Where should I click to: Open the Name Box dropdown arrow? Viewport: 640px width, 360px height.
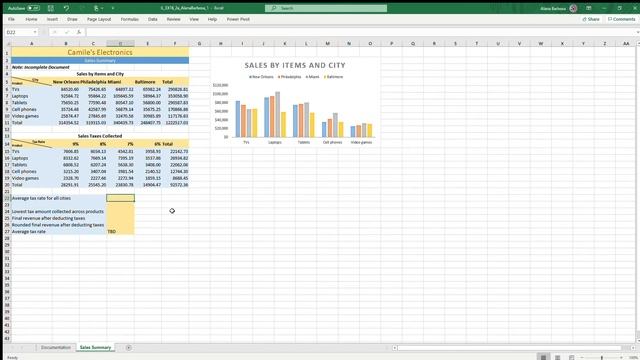(35, 32)
